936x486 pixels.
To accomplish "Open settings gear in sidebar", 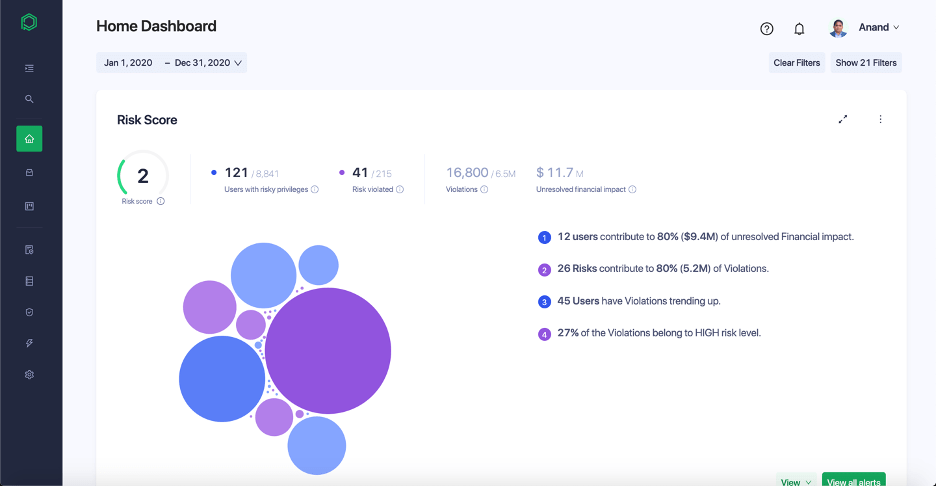I will click(29, 374).
